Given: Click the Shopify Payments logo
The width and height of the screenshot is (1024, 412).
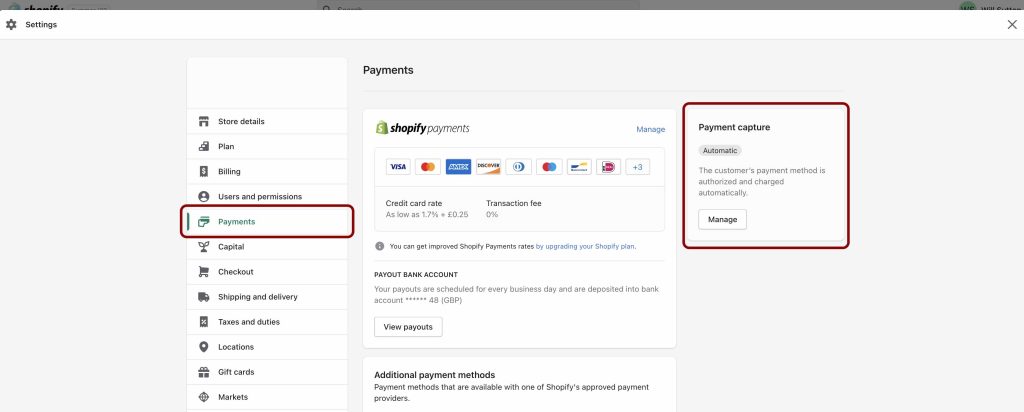Looking at the screenshot, I should (422, 128).
